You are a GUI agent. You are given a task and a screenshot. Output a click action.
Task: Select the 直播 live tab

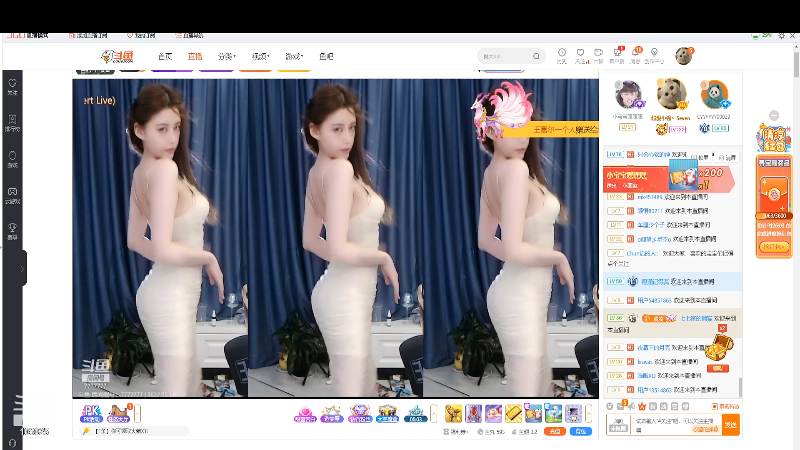pos(195,56)
